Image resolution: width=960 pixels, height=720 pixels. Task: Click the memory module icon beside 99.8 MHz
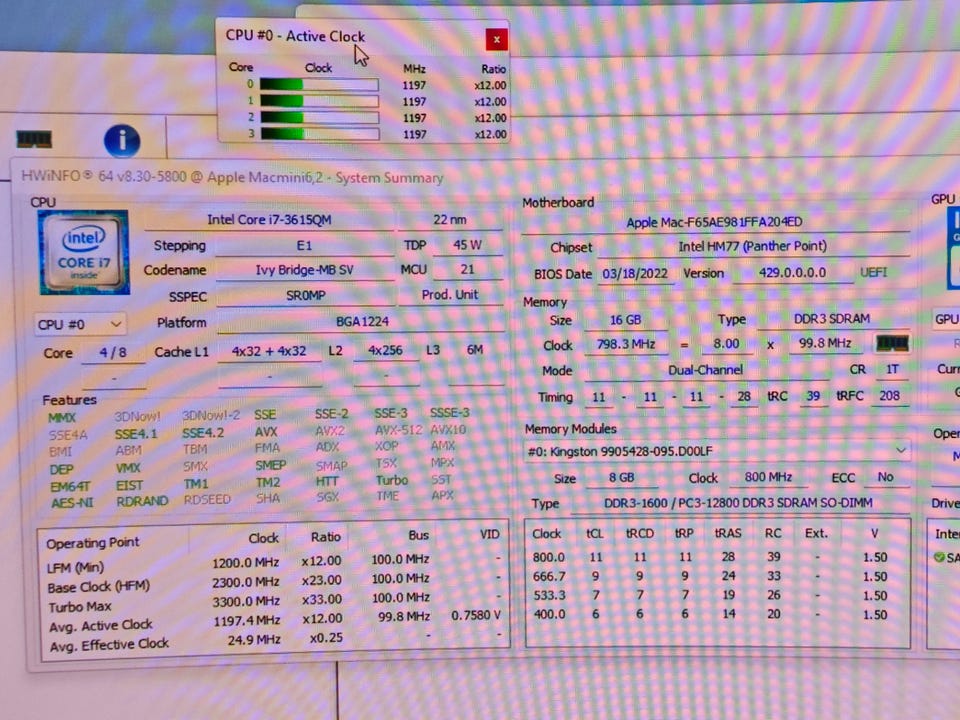(x=892, y=343)
